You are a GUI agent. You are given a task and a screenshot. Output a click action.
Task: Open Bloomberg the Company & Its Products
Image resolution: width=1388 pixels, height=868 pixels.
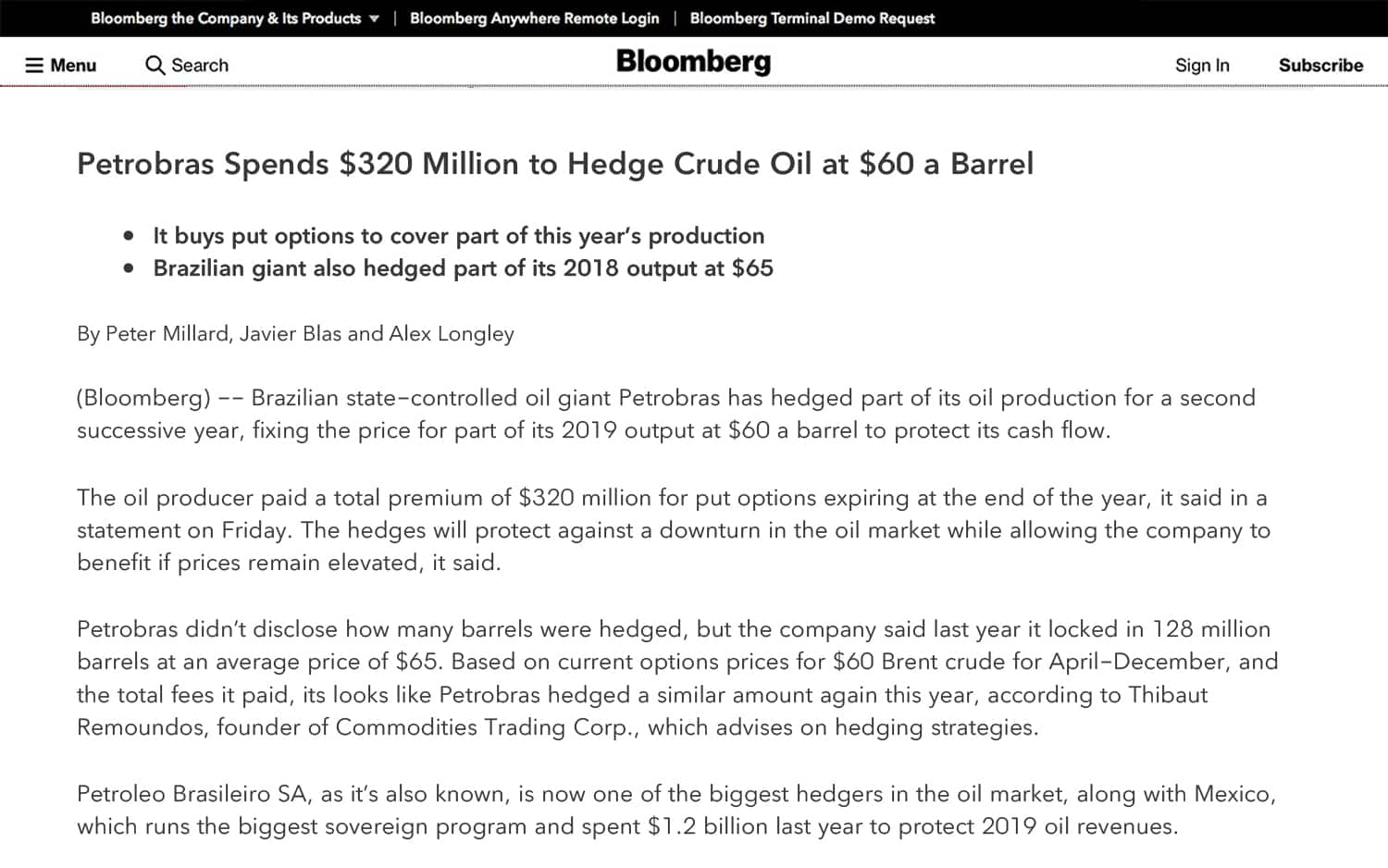pos(226,19)
